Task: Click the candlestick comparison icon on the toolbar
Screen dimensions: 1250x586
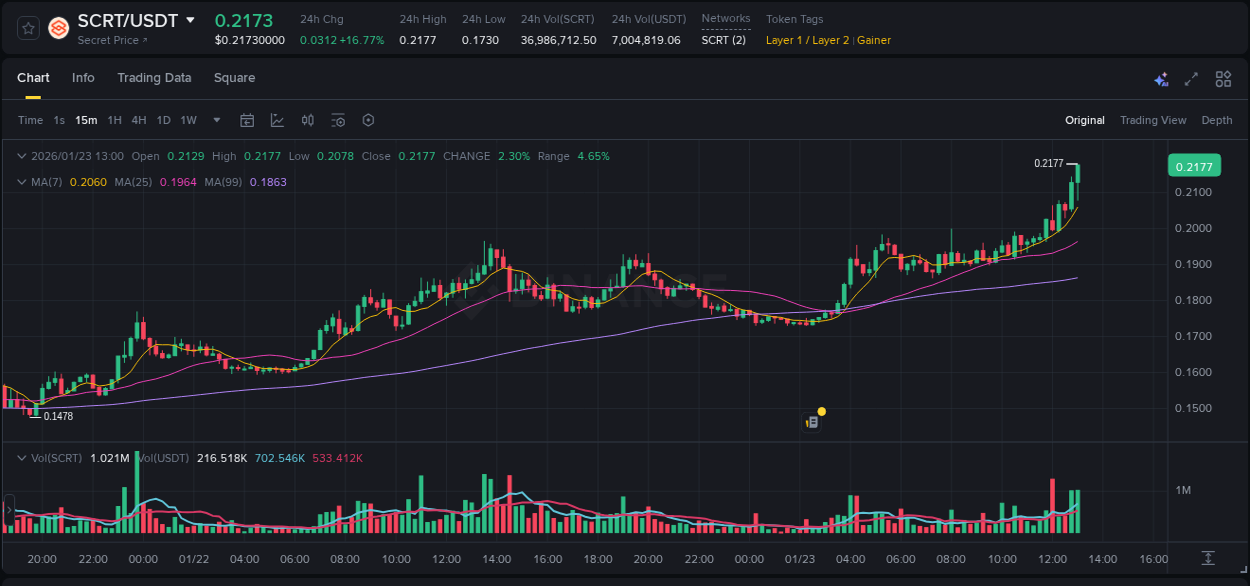Action: coord(307,119)
